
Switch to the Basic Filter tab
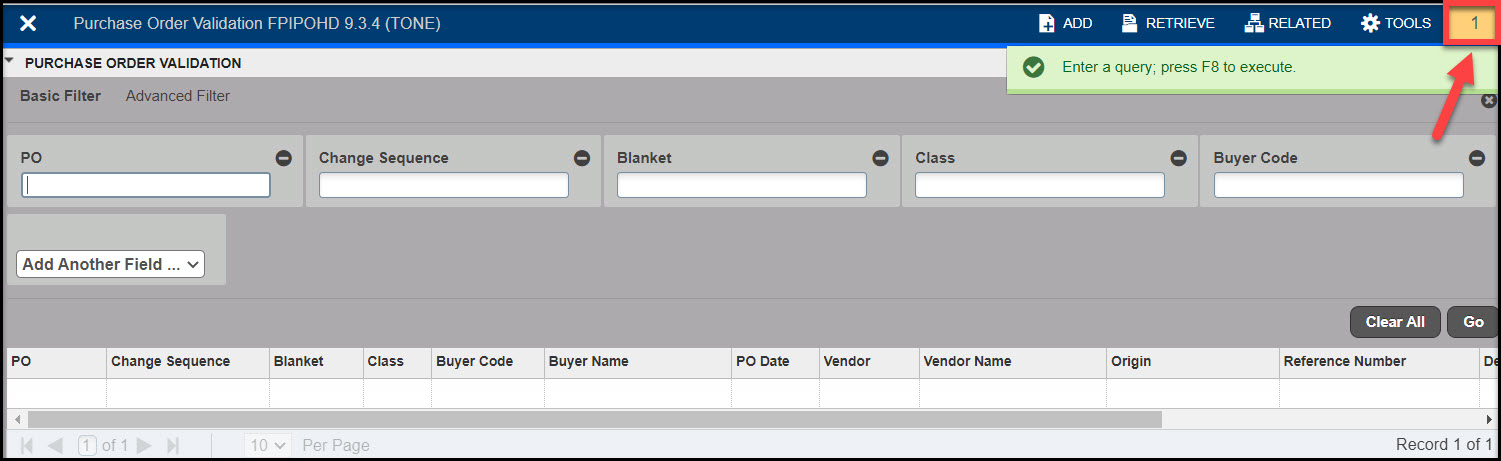coord(60,96)
